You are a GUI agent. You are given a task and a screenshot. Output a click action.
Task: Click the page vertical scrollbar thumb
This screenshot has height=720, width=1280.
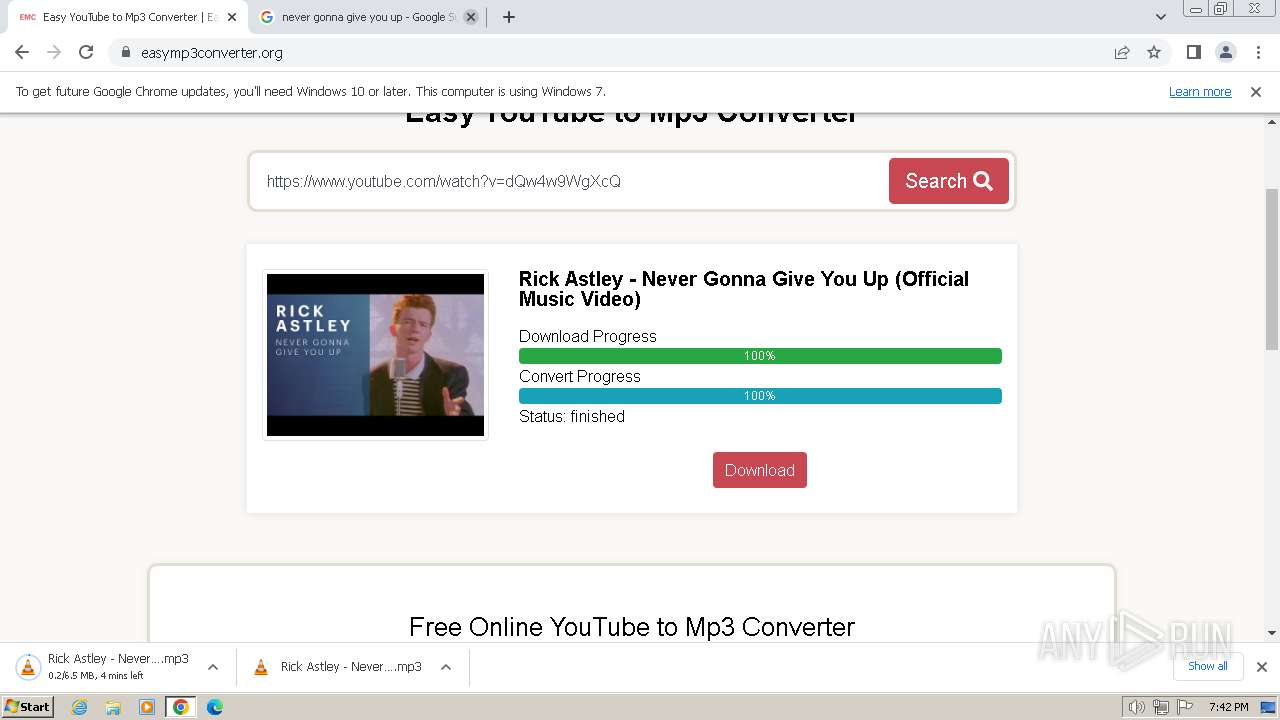coord(1272,269)
